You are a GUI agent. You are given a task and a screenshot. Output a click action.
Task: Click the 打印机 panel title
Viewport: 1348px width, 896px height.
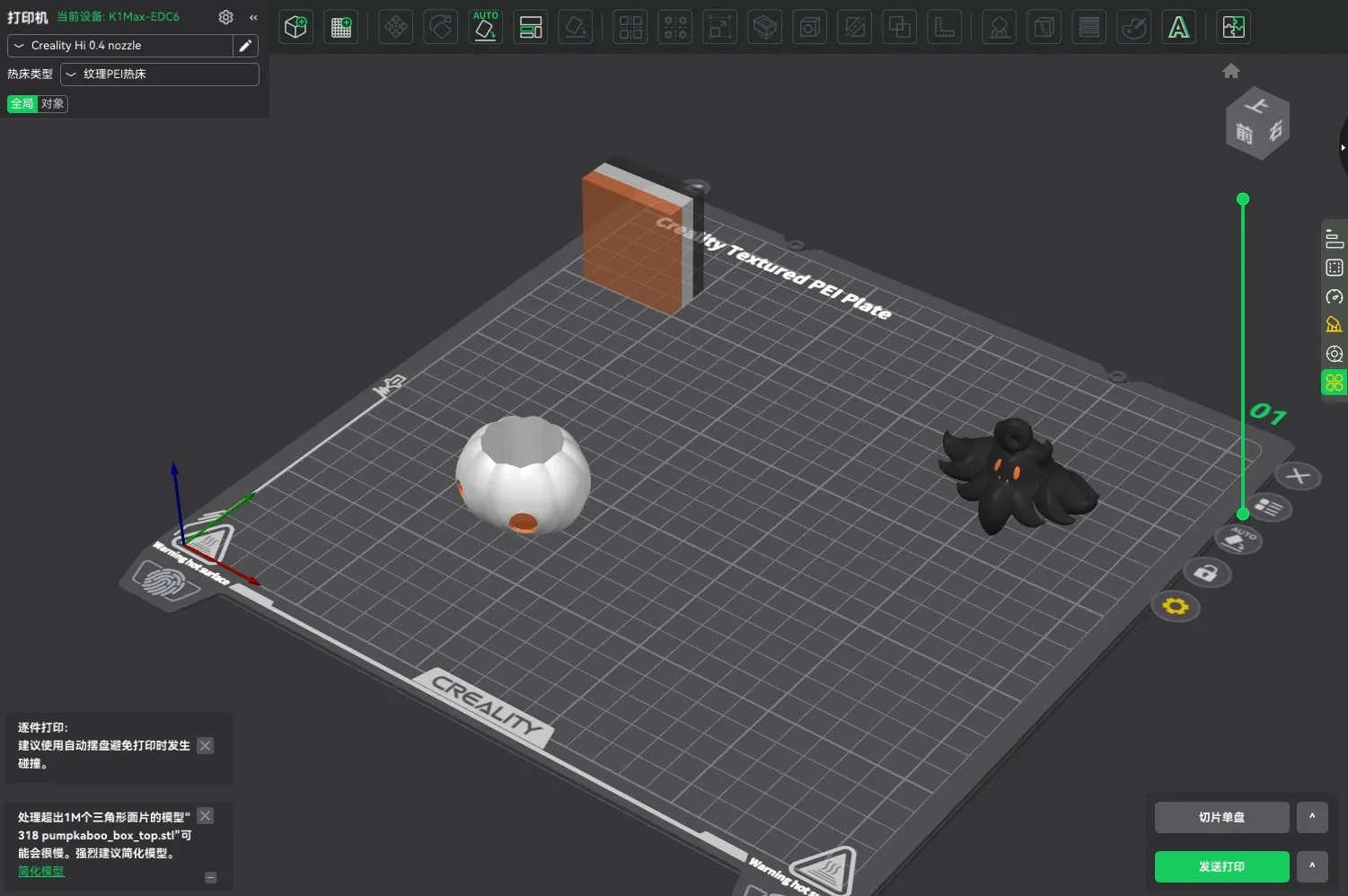coord(28,17)
